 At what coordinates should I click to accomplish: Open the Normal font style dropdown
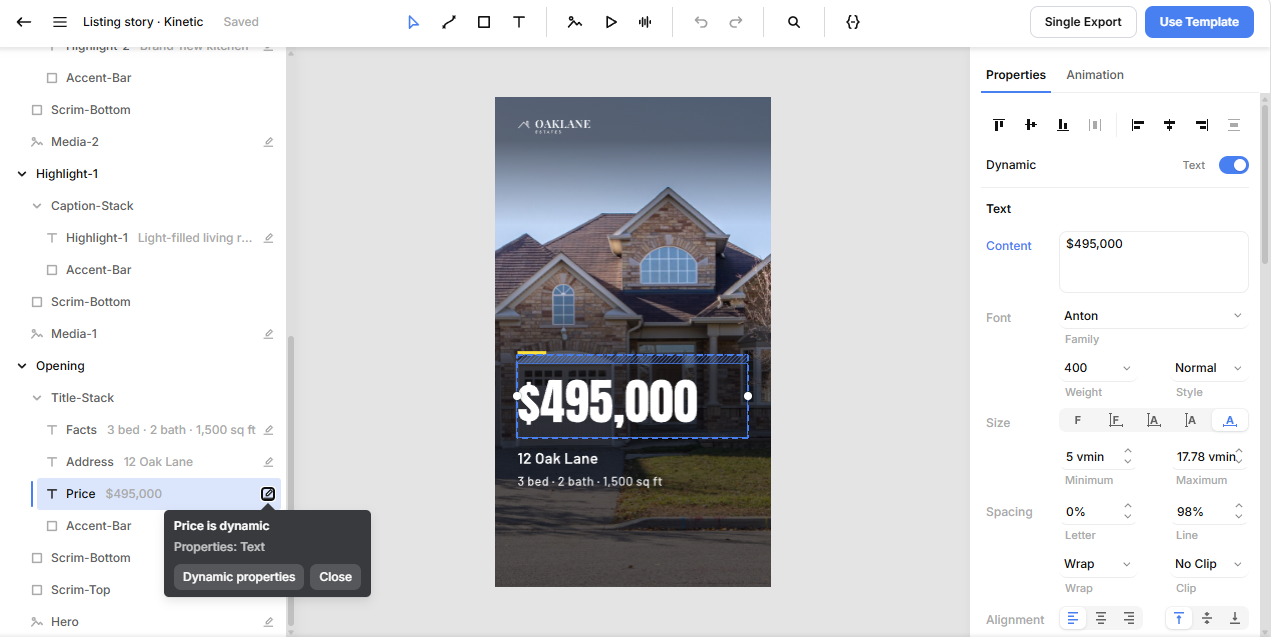(1209, 368)
